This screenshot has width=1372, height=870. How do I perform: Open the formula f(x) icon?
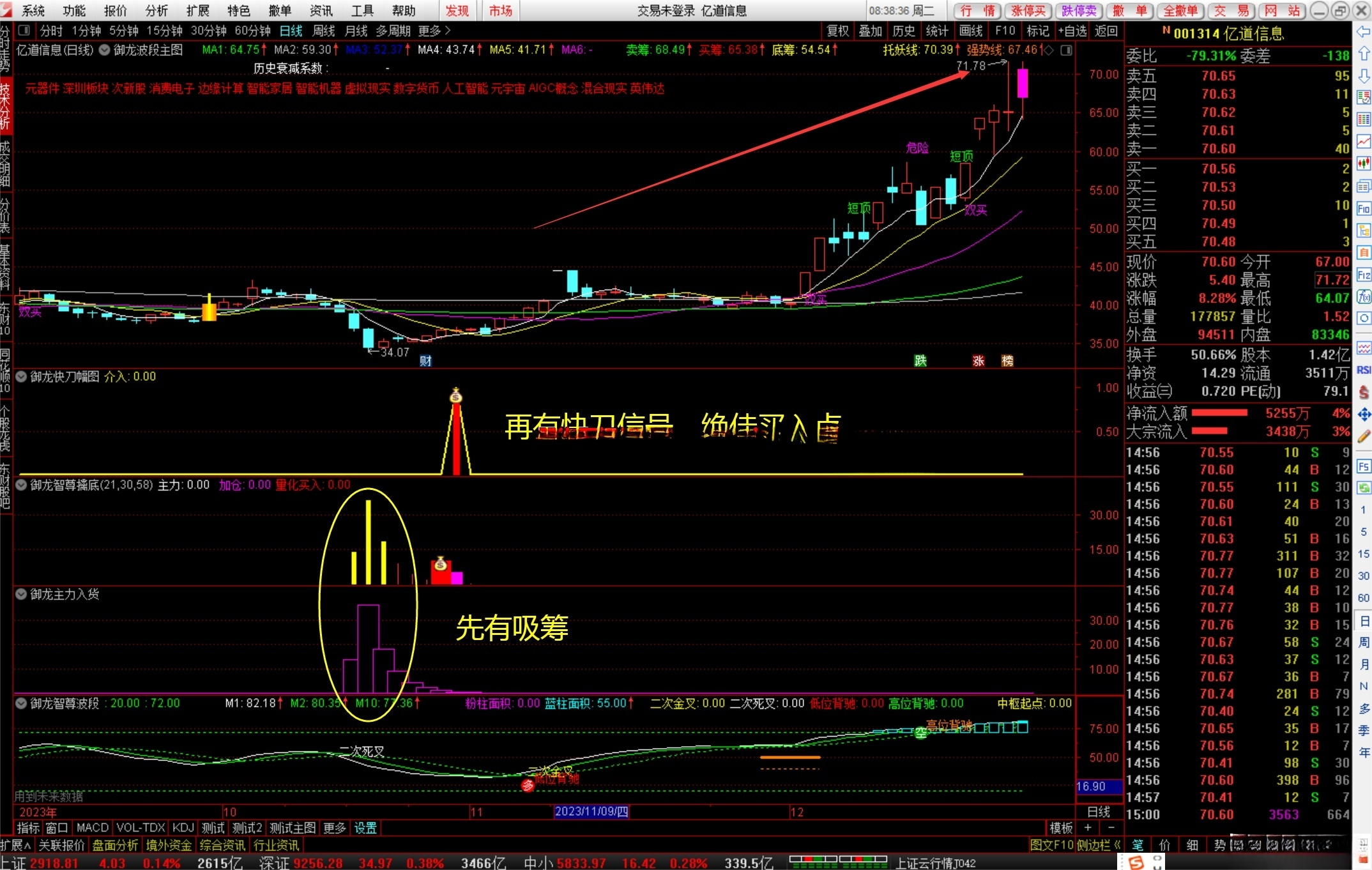click(1364, 296)
